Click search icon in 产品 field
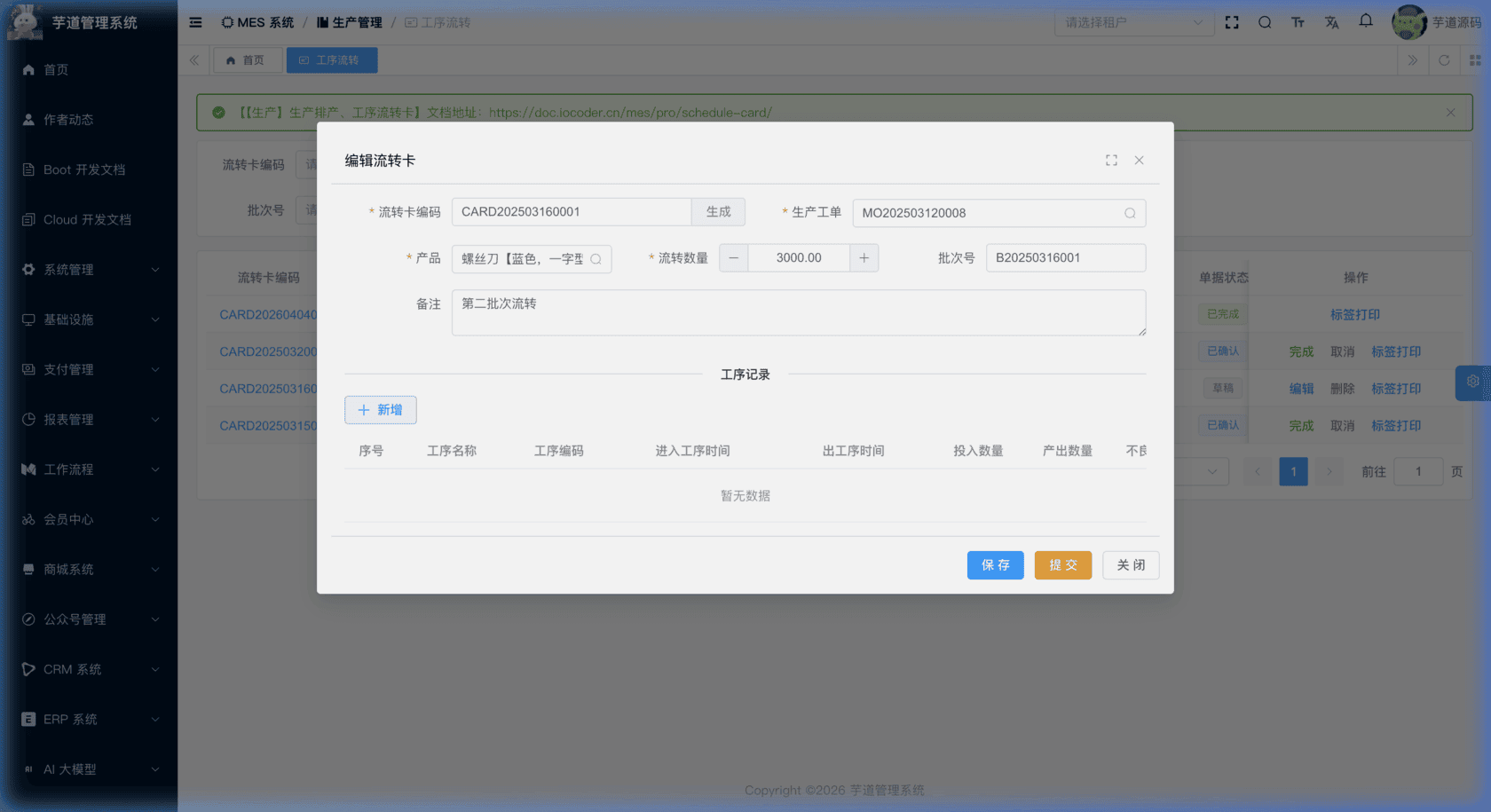 click(x=596, y=259)
